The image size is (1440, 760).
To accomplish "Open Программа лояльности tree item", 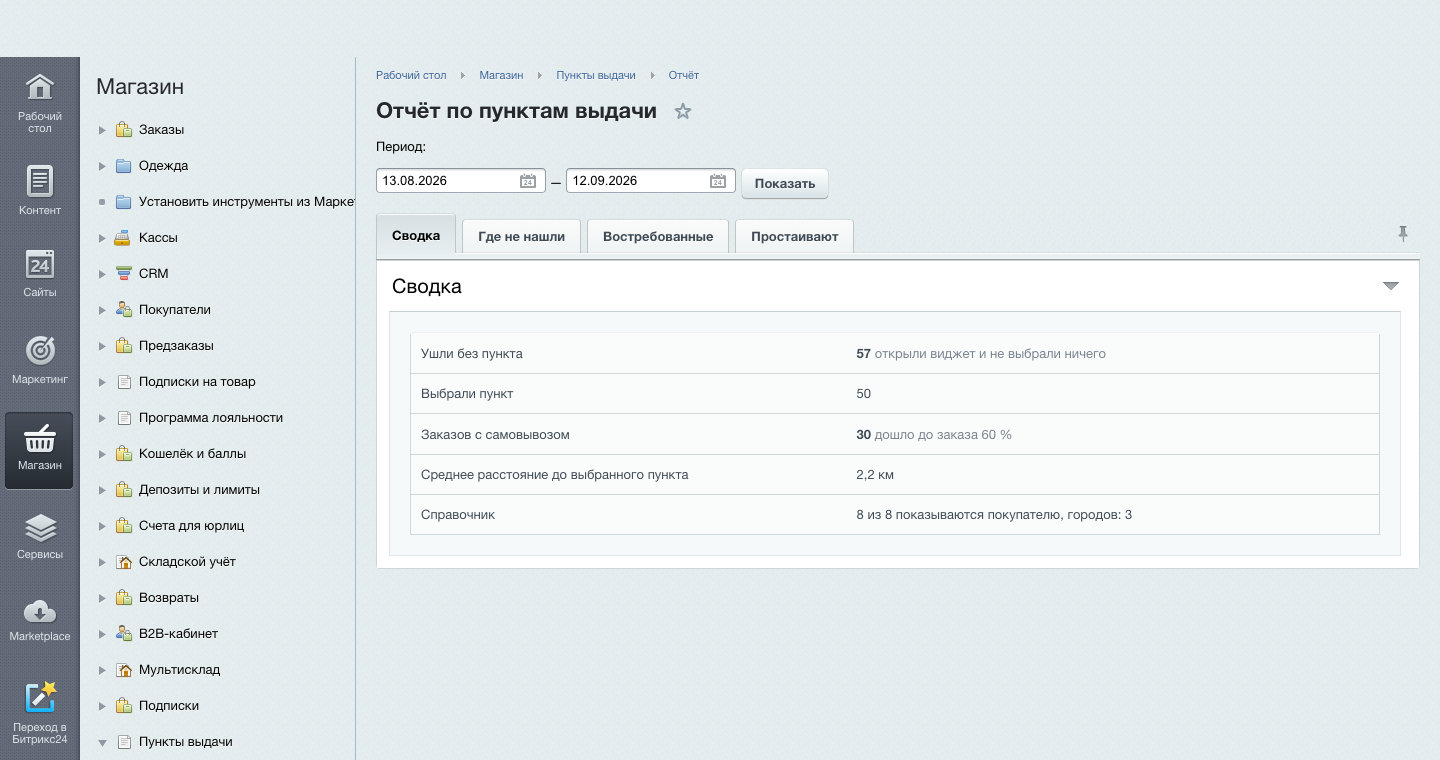I will (x=211, y=418).
